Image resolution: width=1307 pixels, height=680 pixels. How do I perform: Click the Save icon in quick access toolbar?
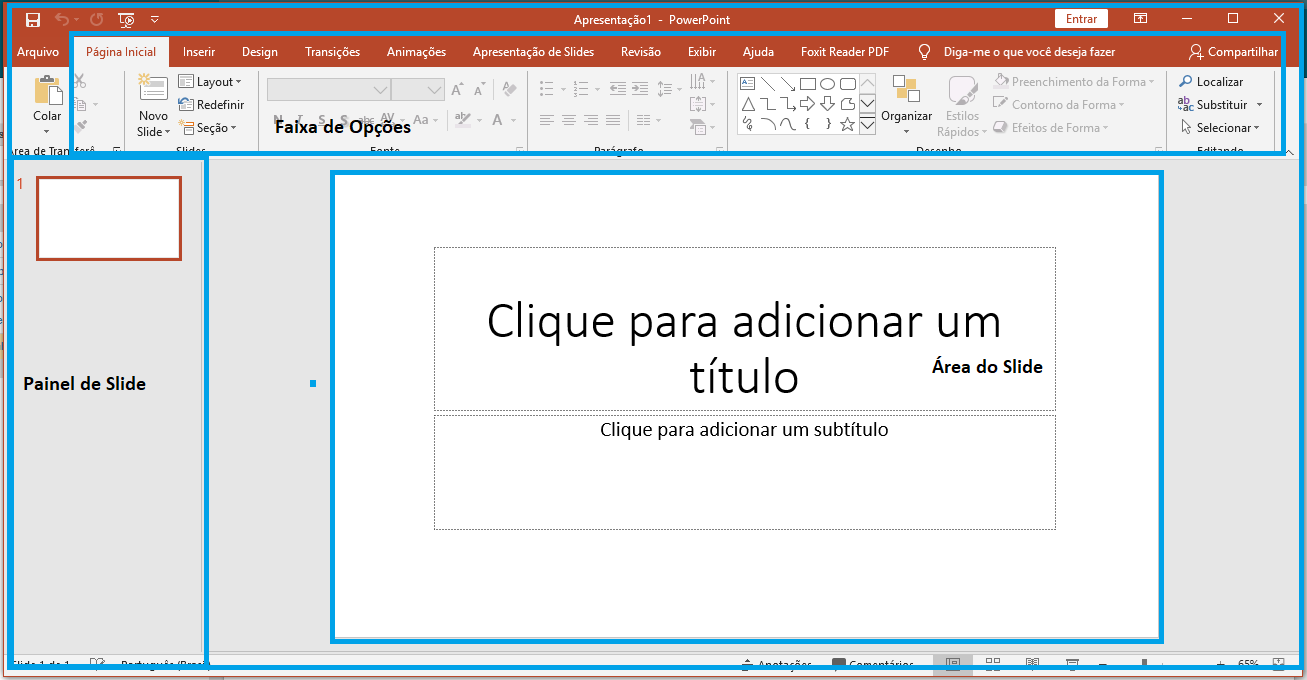point(33,19)
